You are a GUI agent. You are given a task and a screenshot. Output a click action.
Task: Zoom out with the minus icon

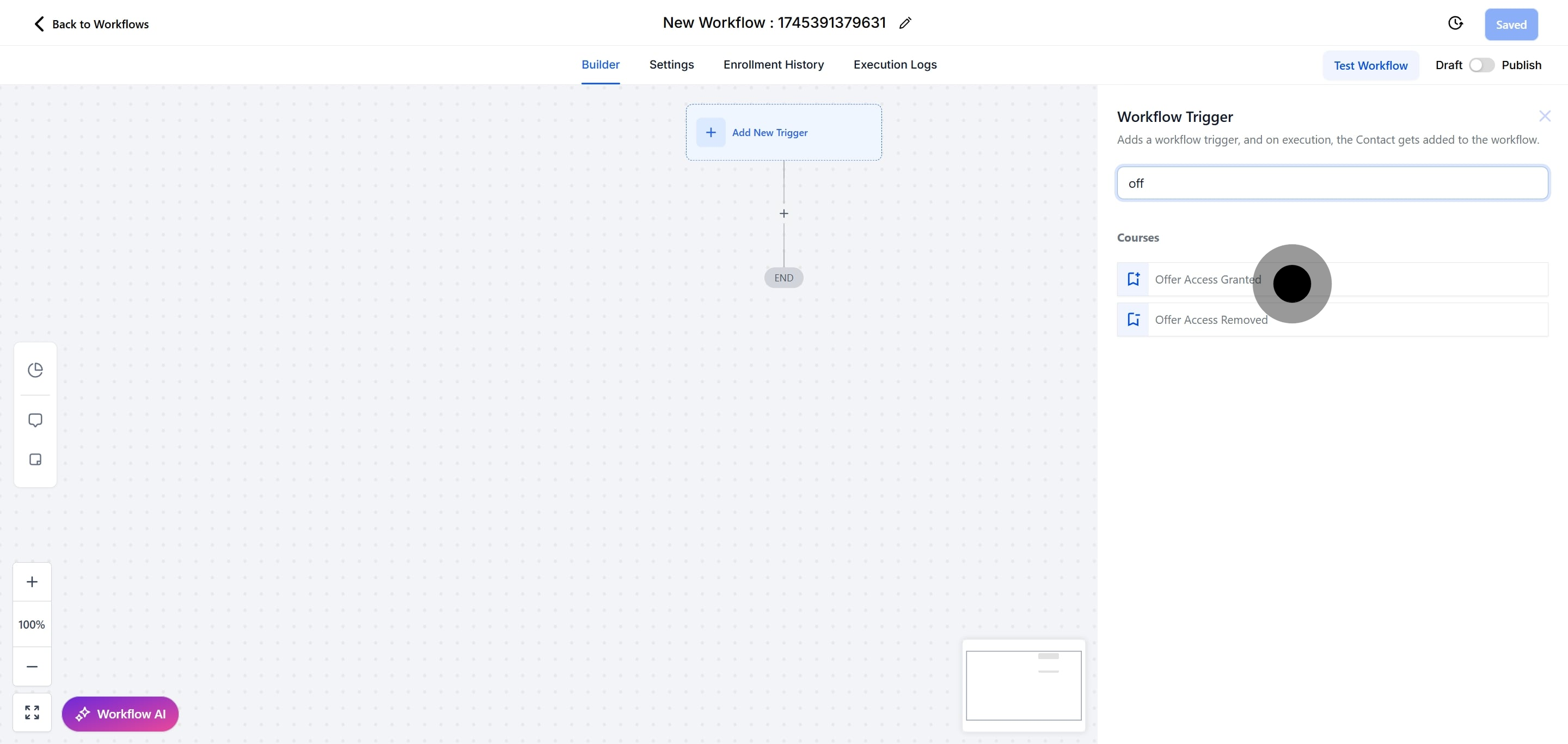pyautogui.click(x=32, y=667)
